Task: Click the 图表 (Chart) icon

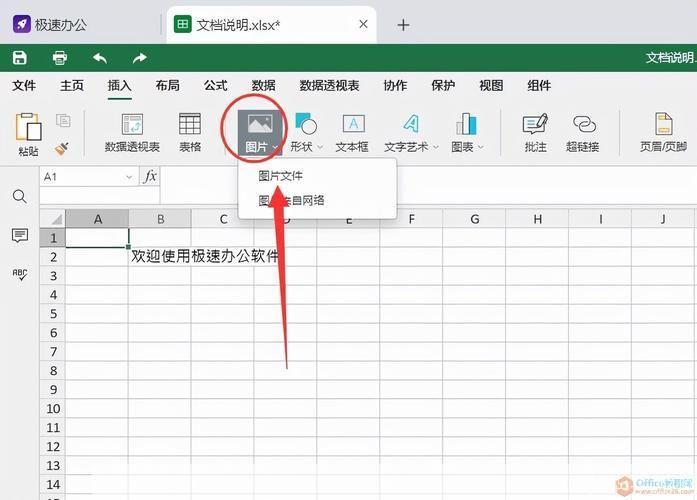Action: (466, 124)
